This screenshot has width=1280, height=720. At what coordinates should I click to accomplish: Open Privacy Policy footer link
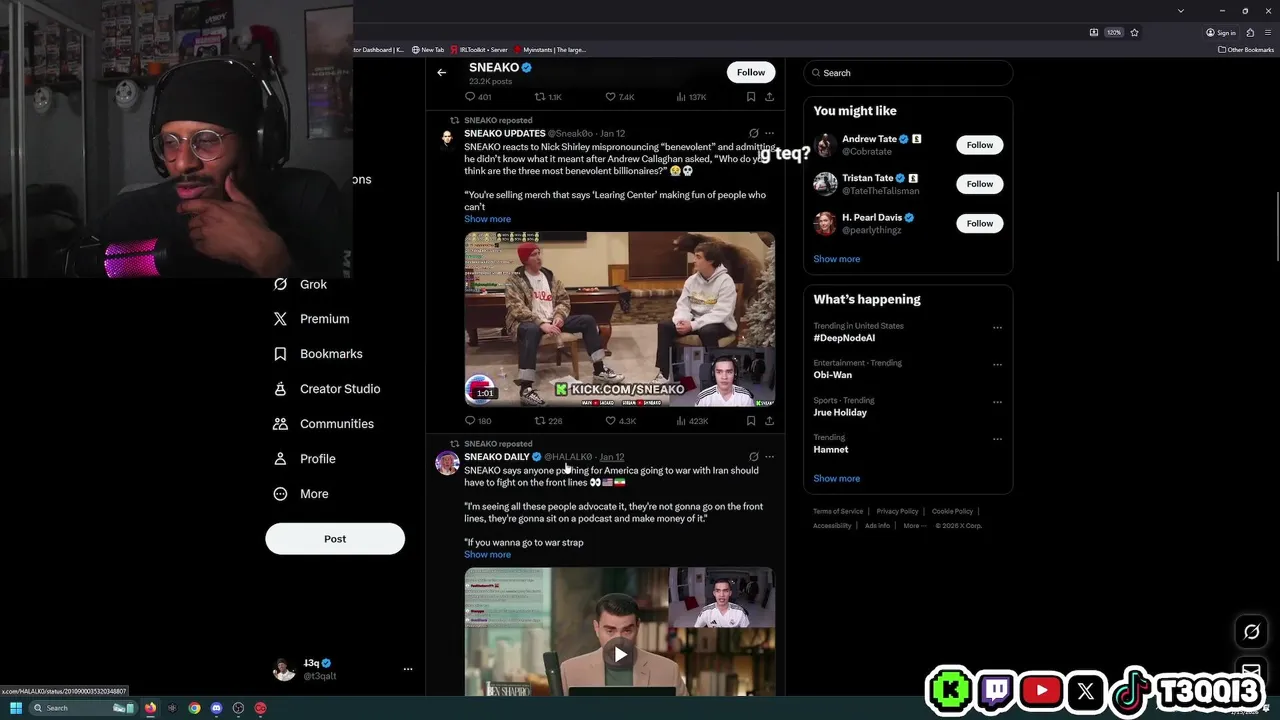click(897, 512)
